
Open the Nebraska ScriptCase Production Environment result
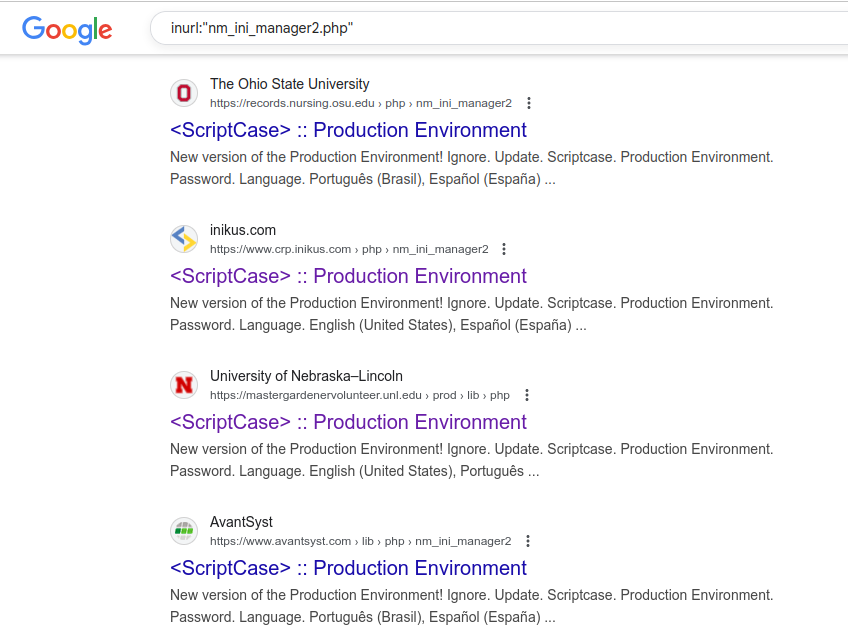[348, 422]
